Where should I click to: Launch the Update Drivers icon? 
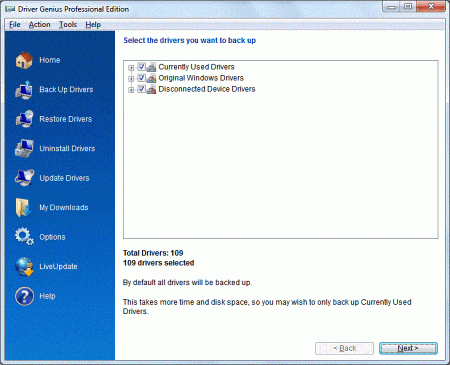[24, 178]
